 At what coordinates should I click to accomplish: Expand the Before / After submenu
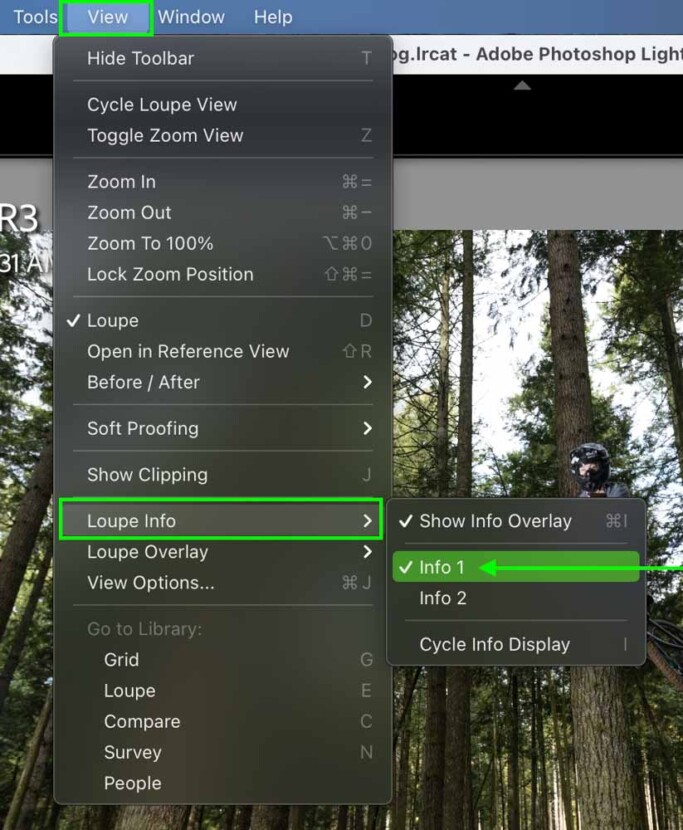(x=223, y=382)
